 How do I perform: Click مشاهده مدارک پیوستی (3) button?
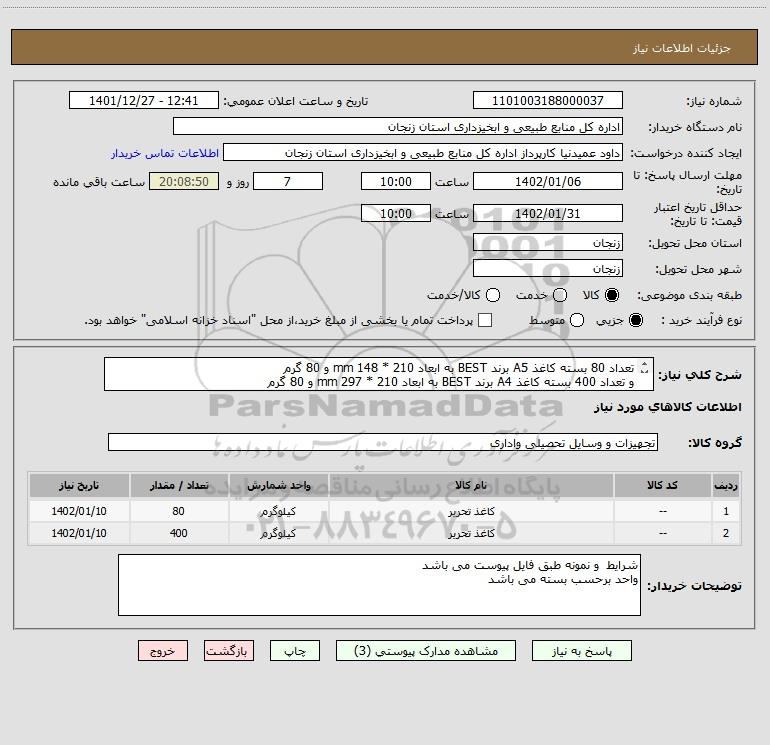(426, 651)
